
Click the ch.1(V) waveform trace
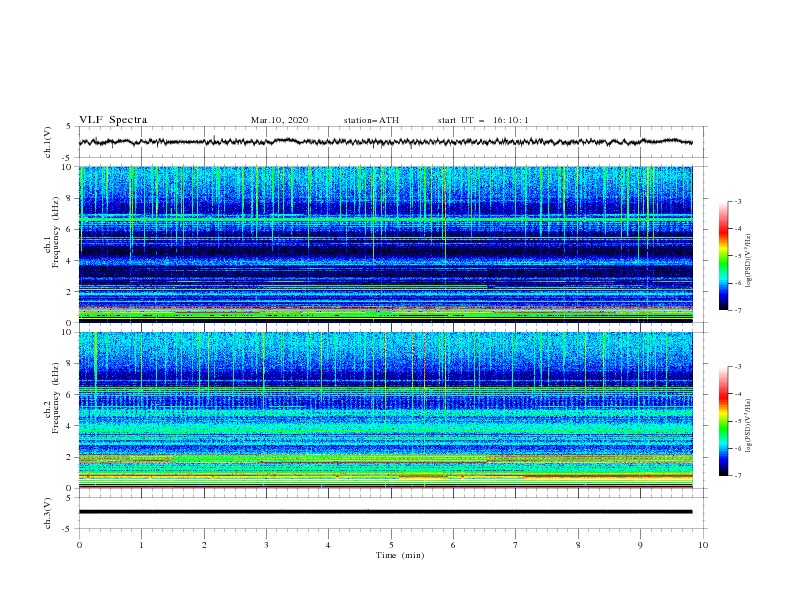point(385,142)
